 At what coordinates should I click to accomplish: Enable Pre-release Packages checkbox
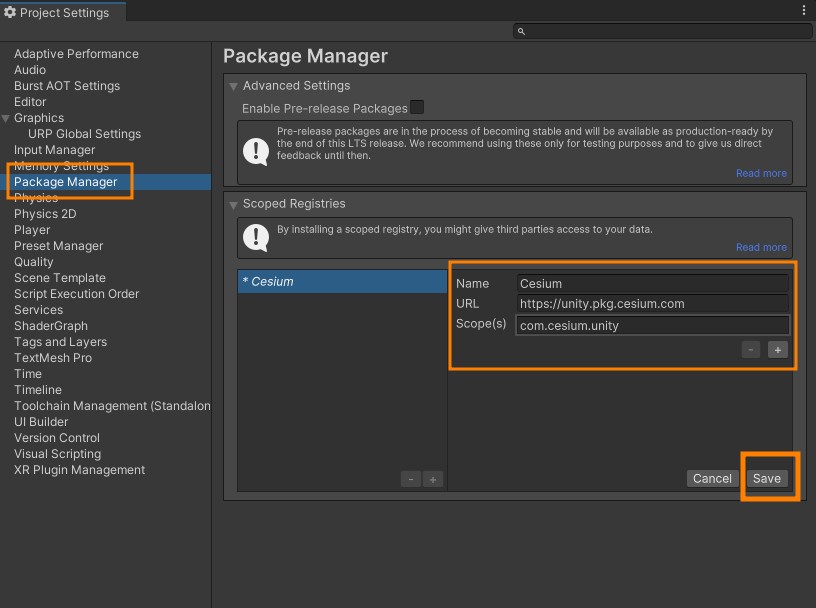point(417,107)
